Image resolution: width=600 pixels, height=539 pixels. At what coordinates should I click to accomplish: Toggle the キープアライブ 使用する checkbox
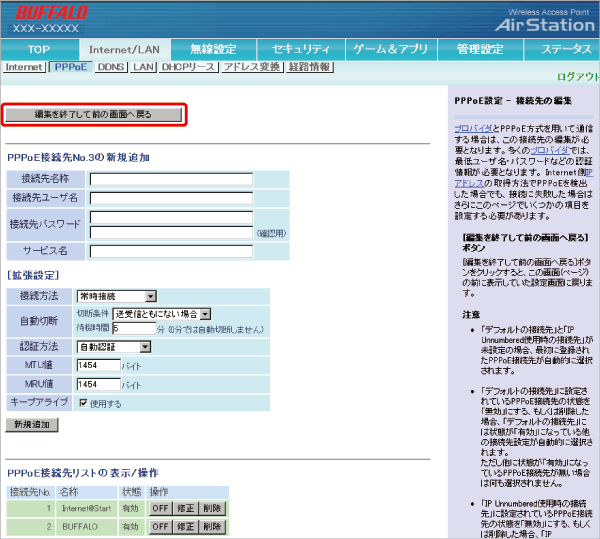click(83, 403)
